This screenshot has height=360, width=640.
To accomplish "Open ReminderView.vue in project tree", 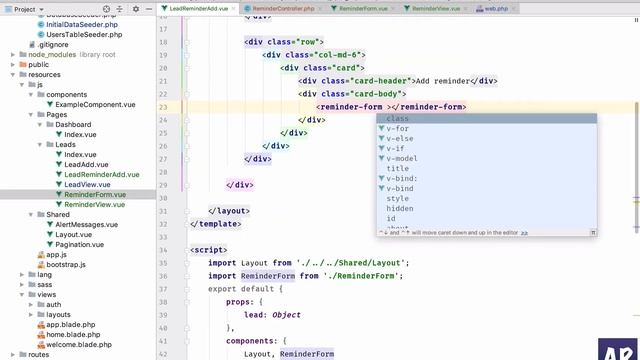I will (94, 204).
